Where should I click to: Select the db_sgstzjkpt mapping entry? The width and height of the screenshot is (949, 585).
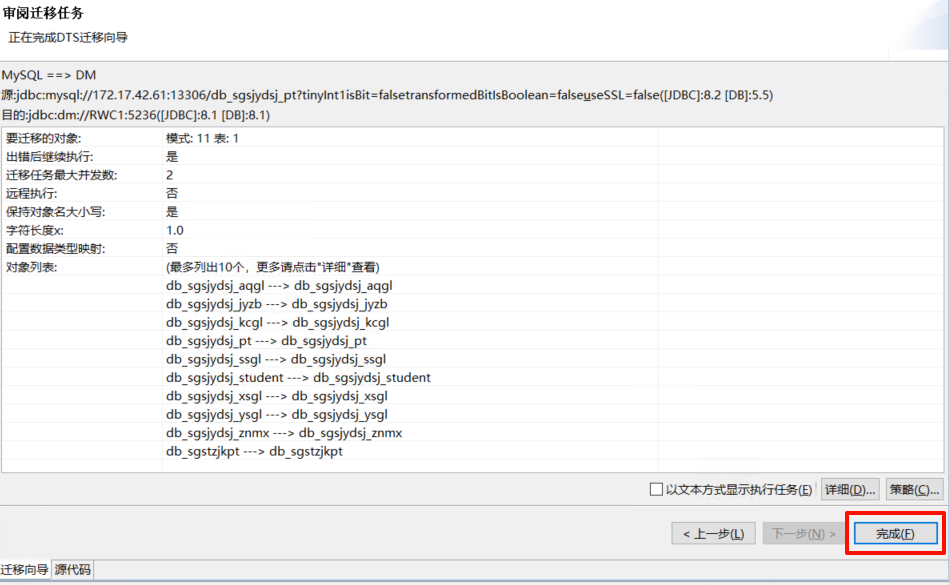pyautogui.click(x=254, y=451)
